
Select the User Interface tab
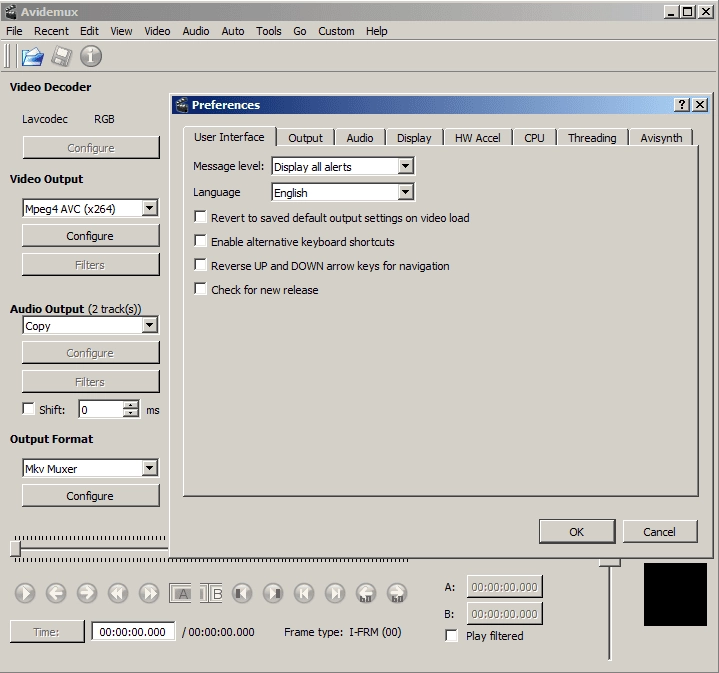[229, 137]
